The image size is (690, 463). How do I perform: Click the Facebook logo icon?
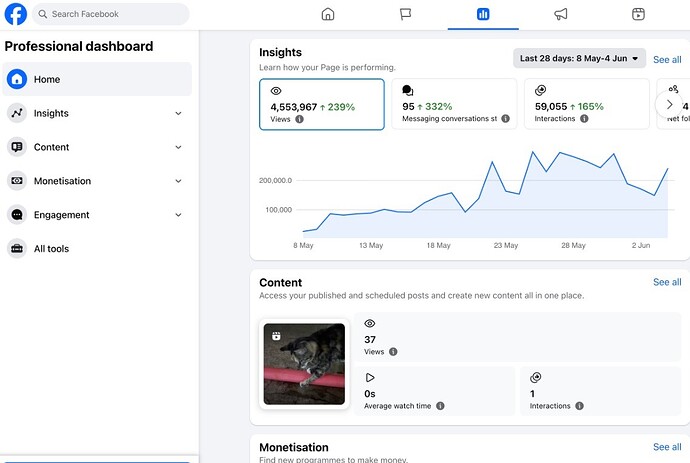tap(15, 14)
